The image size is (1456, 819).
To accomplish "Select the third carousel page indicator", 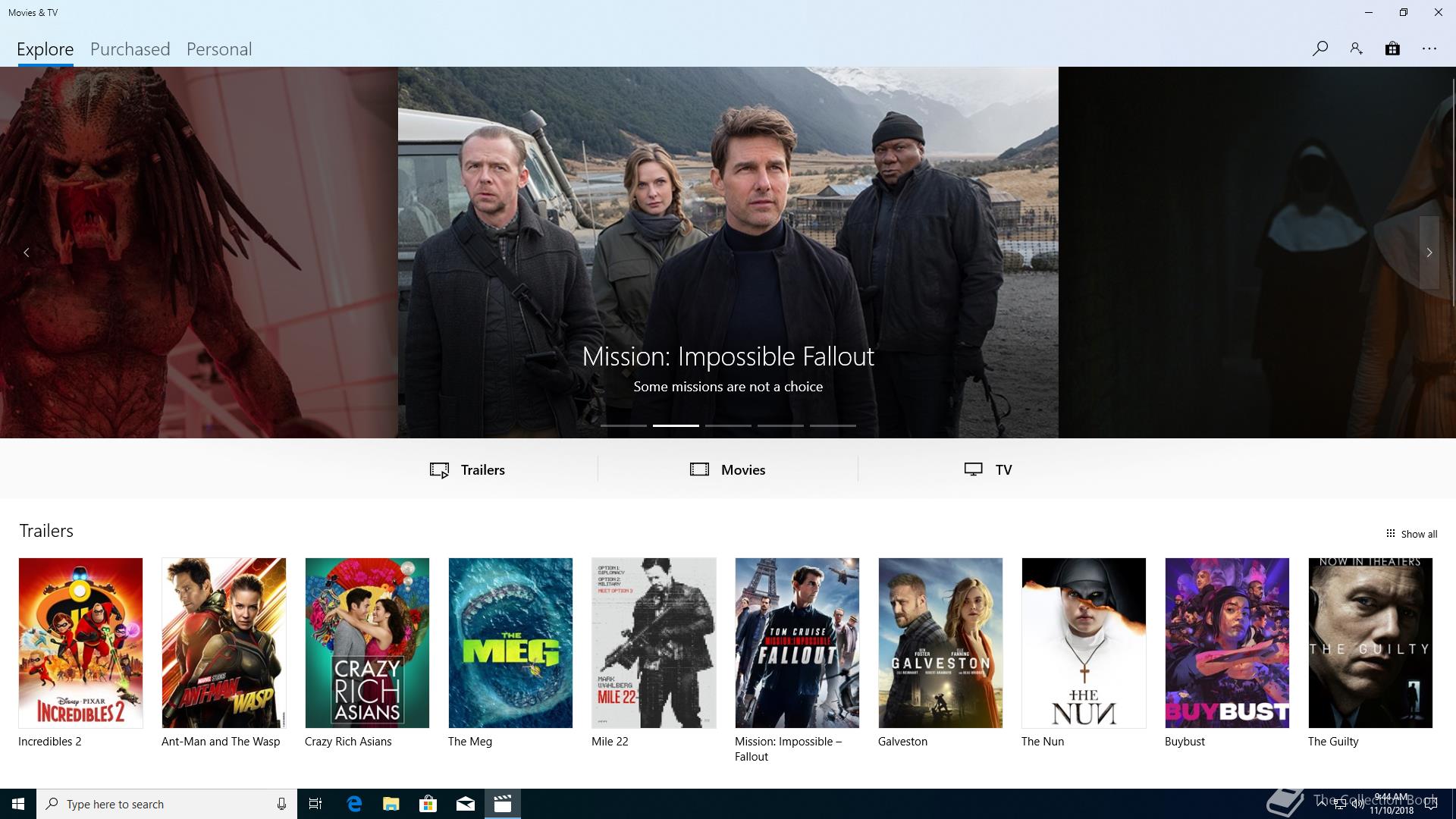I will point(728,425).
